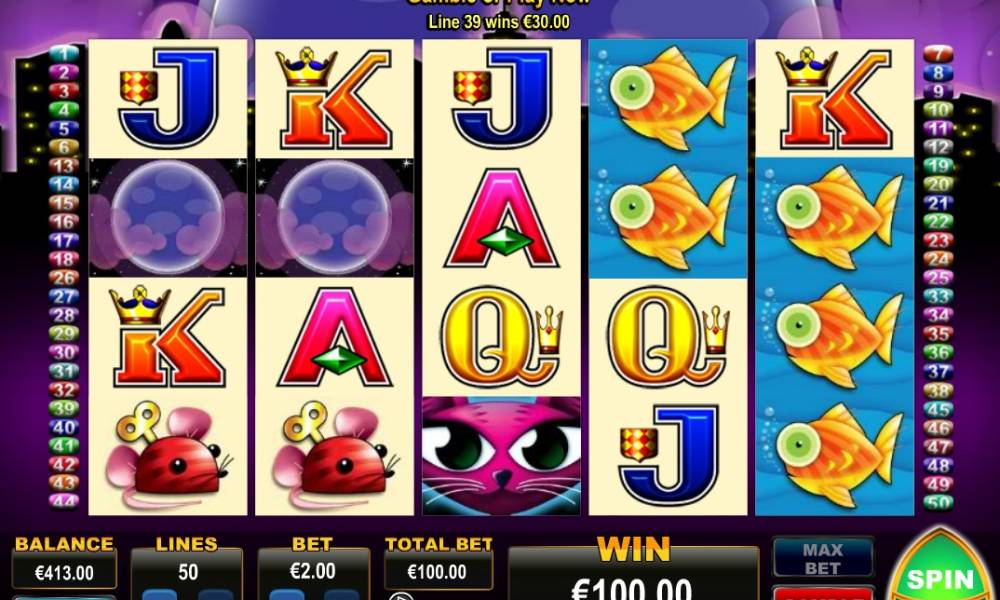Click the LINES value showing 50

point(188,572)
